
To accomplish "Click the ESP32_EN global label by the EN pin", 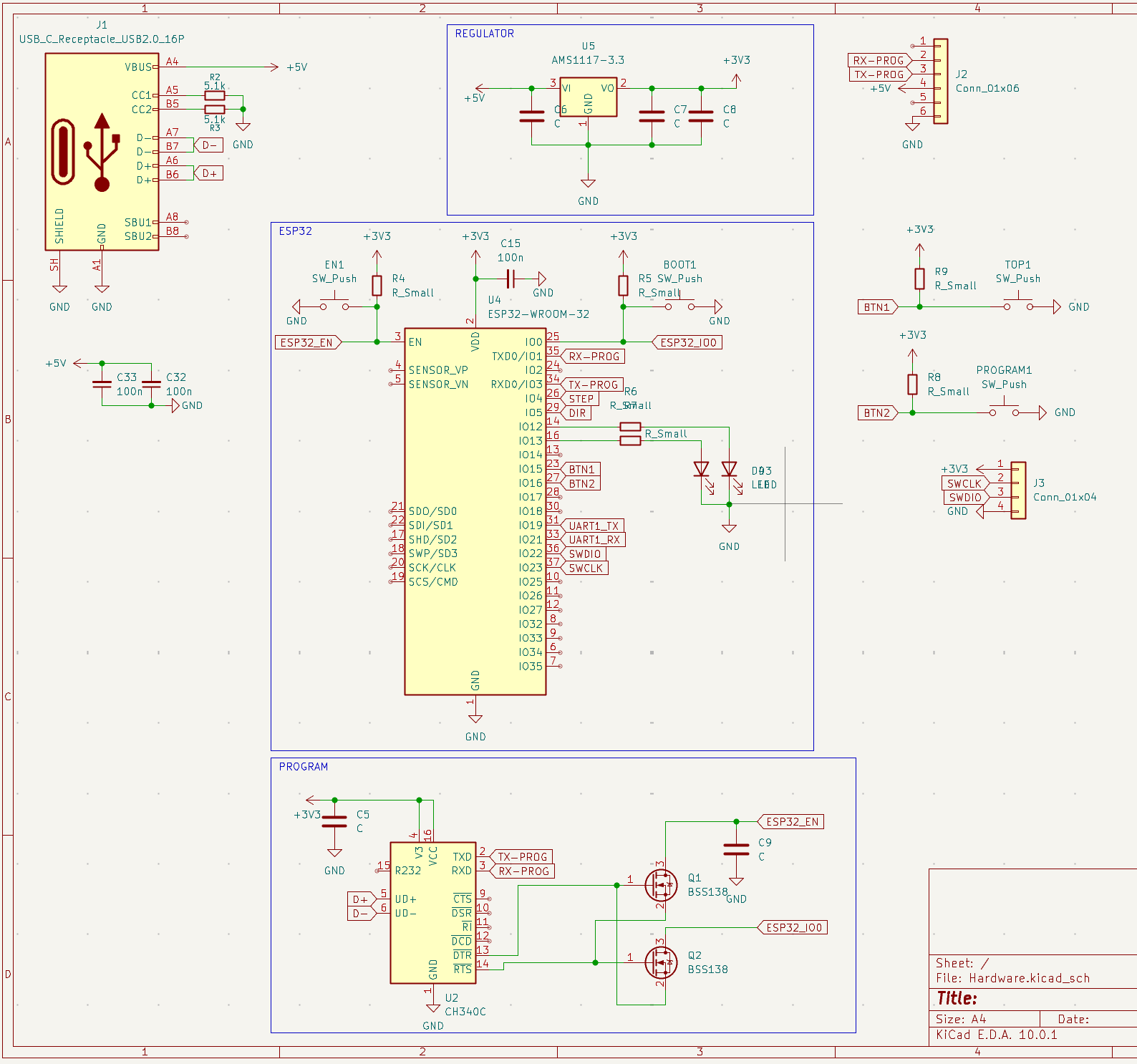I will pyautogui.click(x=309, y=342).
